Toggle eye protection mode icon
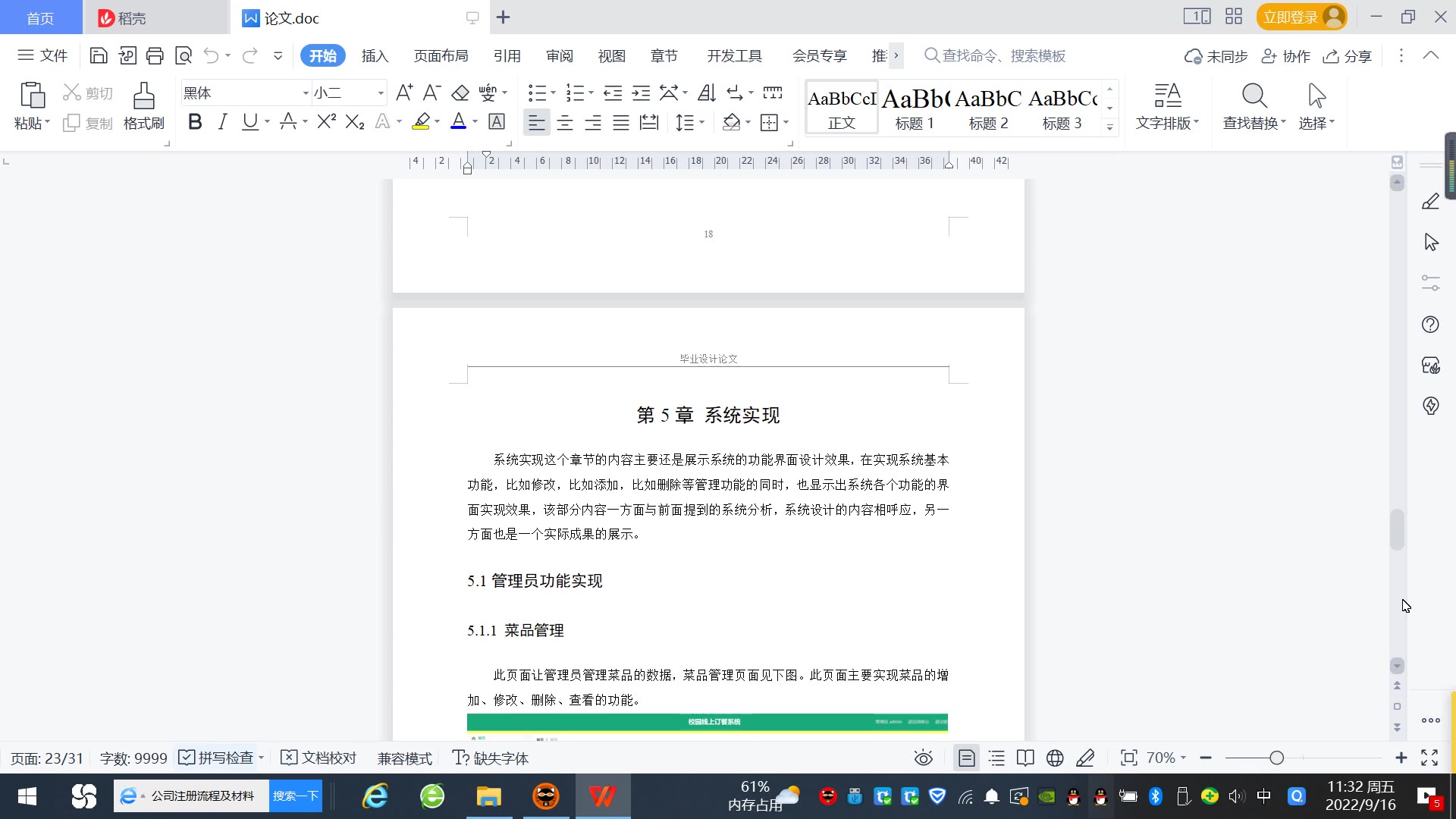The width and height of the screenshot is (1456, 819). tap(923, 758)
